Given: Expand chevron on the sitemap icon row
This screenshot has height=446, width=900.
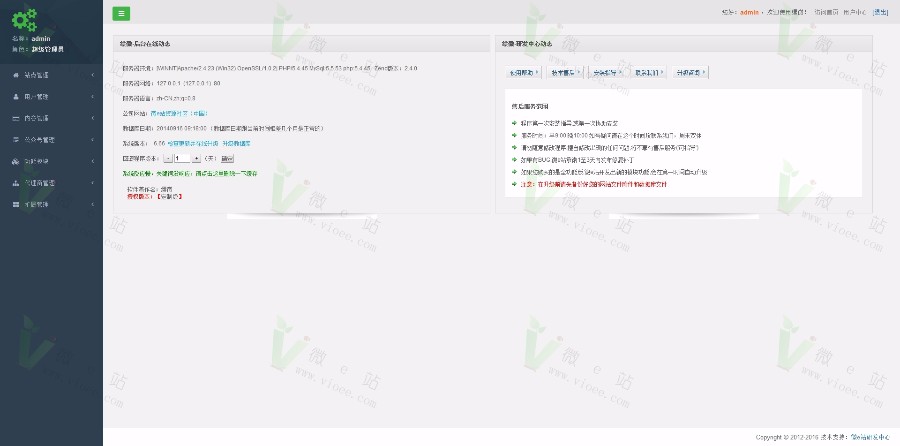Looking at the screenshot, I should pyautogui.click(x=93, y=183).
